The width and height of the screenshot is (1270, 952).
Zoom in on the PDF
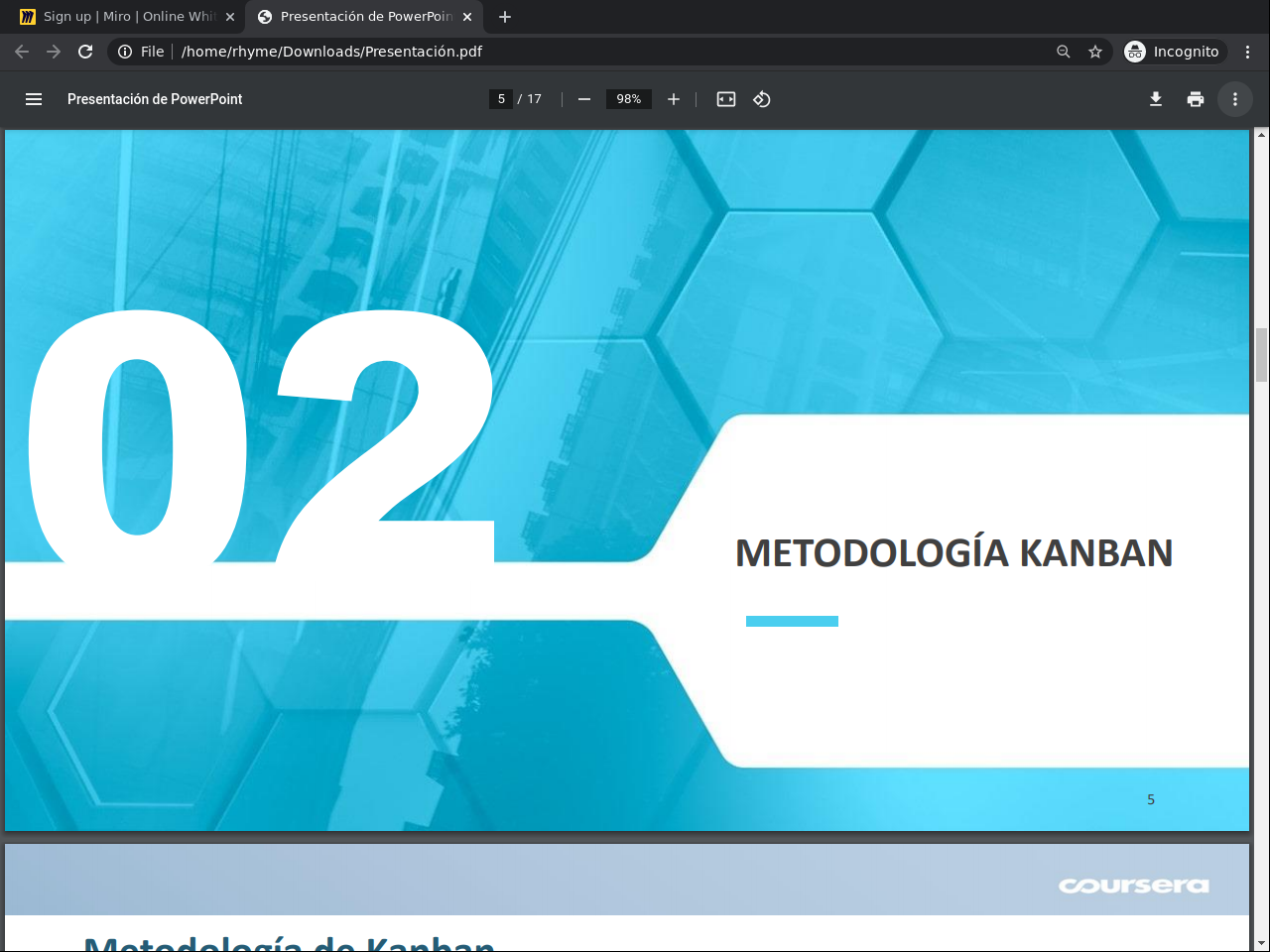click(x=674, y=99)
